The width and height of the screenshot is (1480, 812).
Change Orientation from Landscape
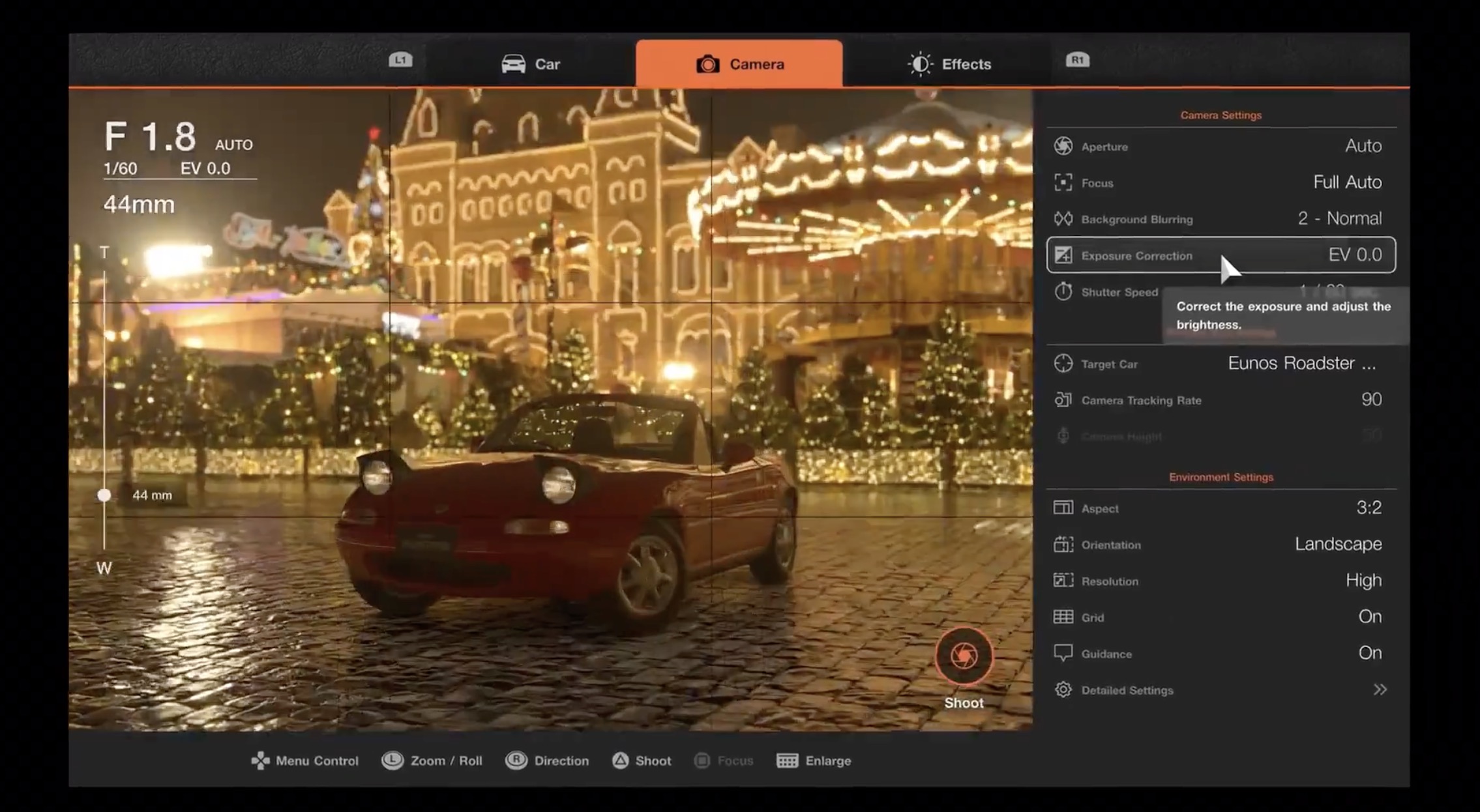pos(1338,544)
